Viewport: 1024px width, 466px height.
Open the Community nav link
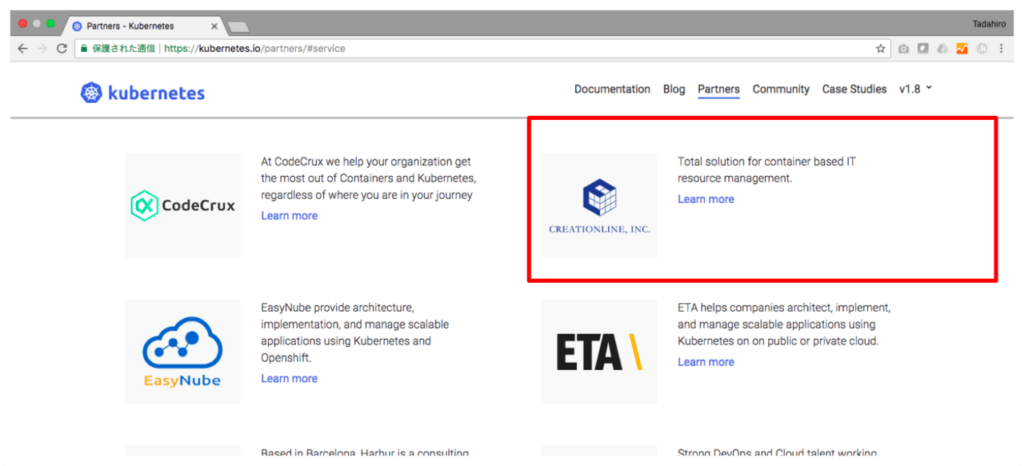(x=781, y=89)
